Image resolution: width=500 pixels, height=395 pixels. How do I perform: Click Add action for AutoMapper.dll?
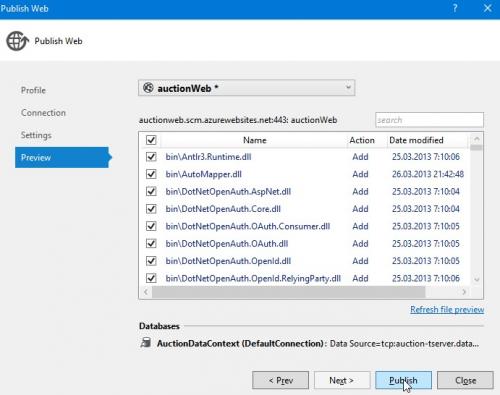360,174
